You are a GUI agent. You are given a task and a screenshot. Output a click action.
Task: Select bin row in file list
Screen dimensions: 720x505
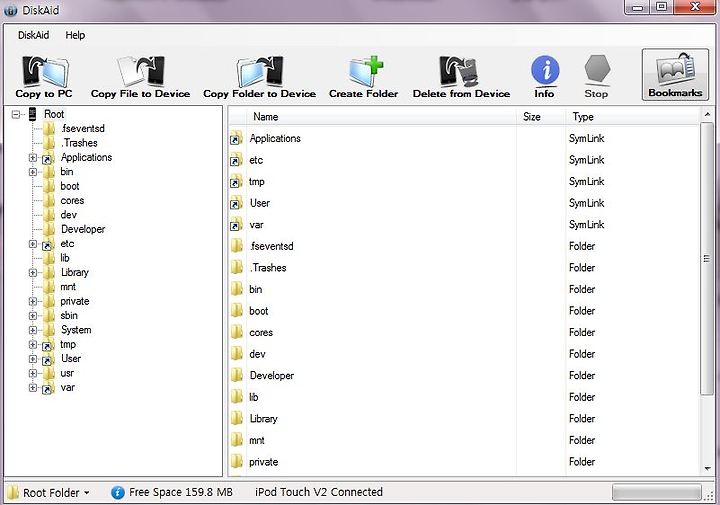(463, 289)
